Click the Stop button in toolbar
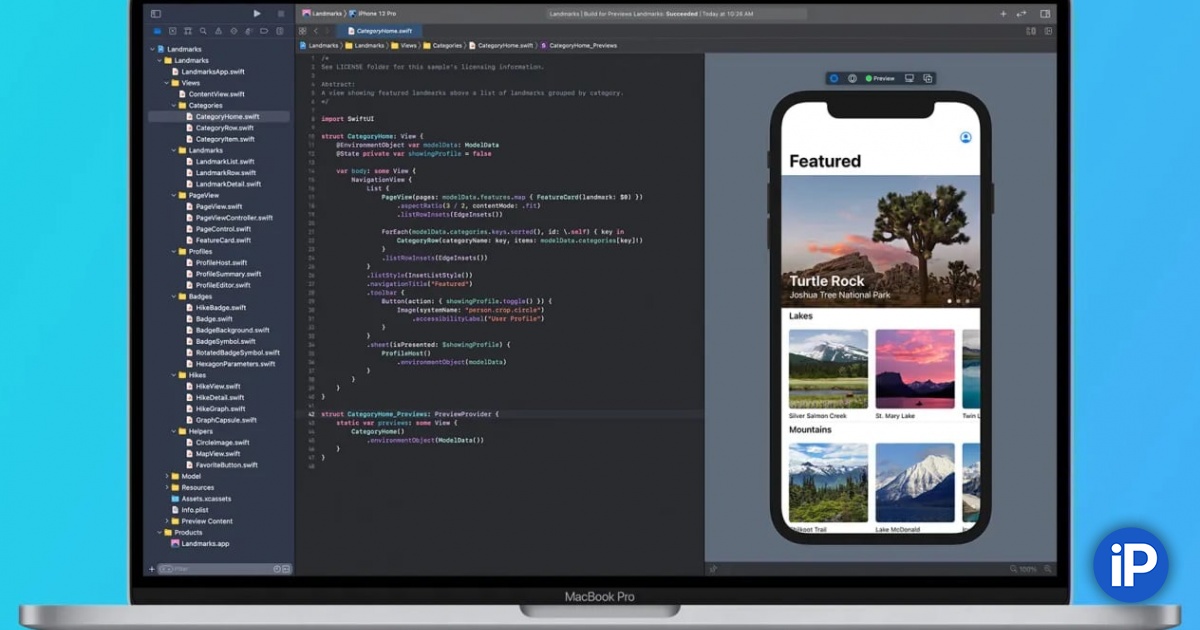 point(280,14)
